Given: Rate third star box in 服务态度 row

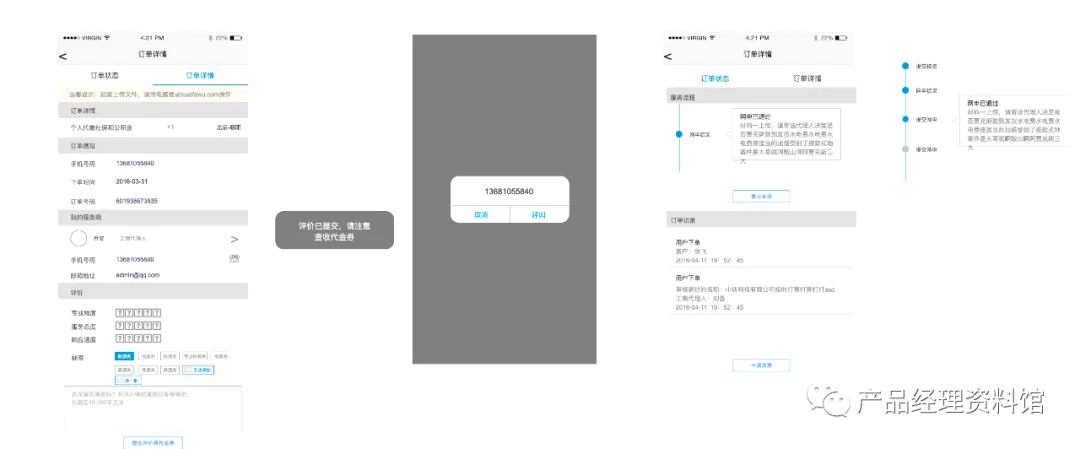Looking at the screenshot, I should click(x=138, y=326).
